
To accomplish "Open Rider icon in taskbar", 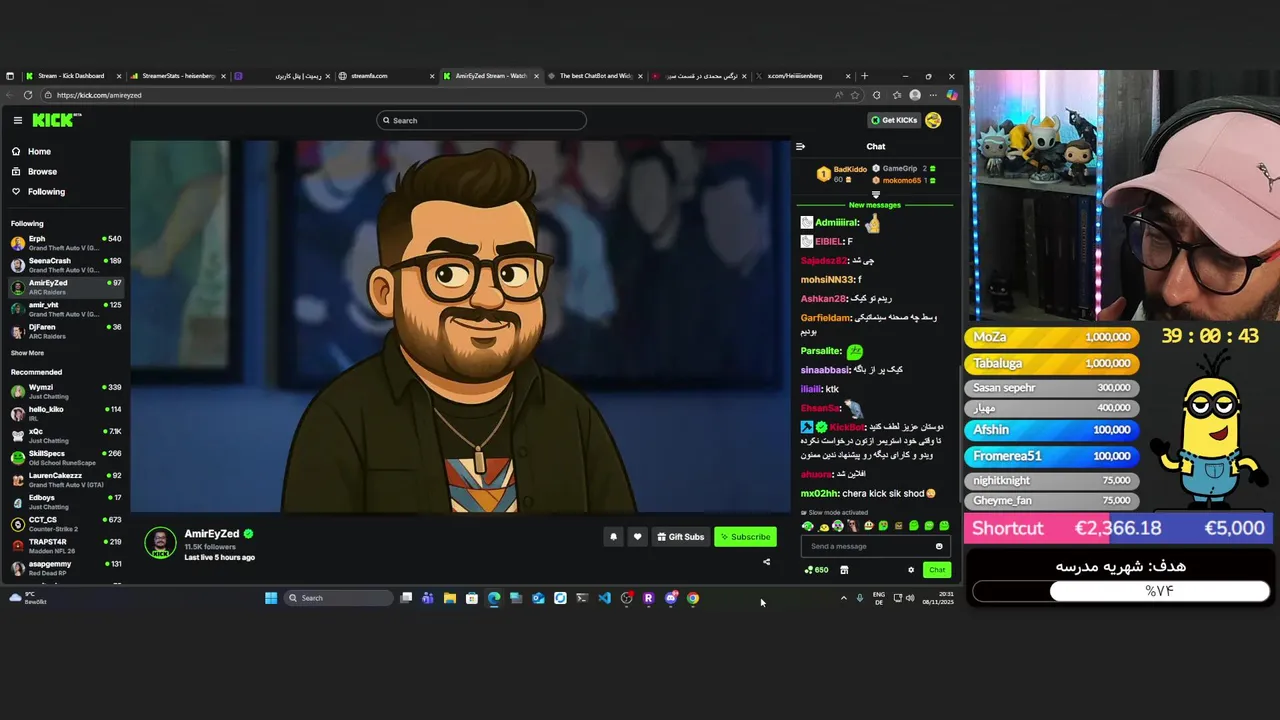I will (x=648, y=598).
